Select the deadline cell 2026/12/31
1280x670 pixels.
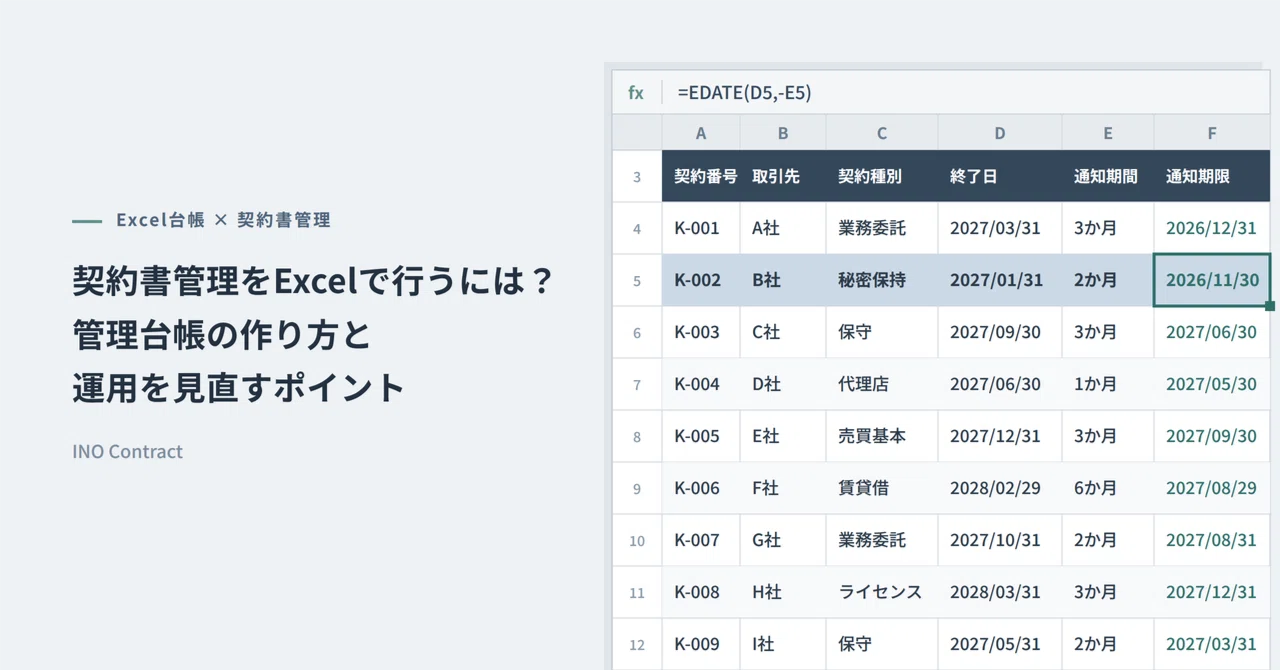(1212, 229)
